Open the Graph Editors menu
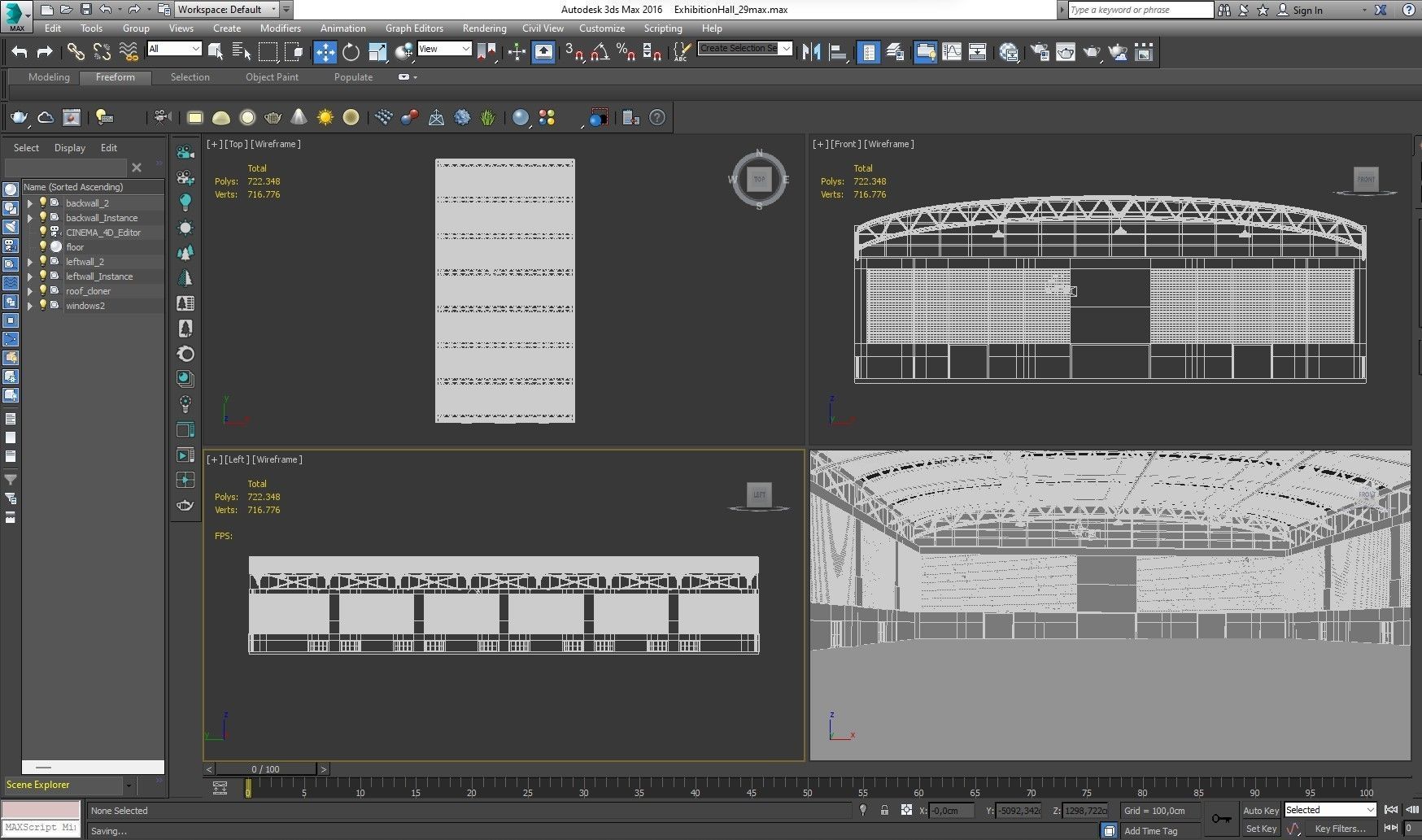The height and width of the screenshot is (840, 1422). tap(414, 28)
